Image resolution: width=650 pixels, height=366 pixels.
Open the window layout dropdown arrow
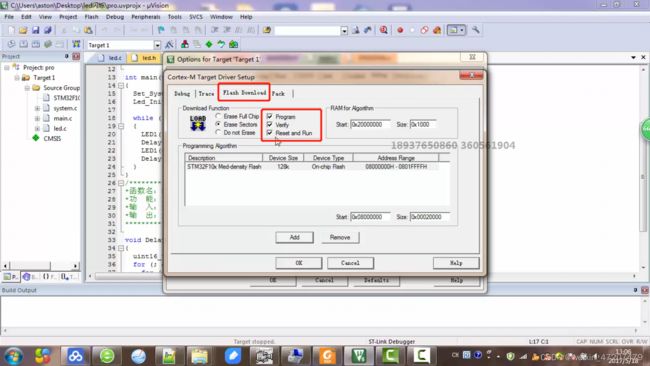462,30
